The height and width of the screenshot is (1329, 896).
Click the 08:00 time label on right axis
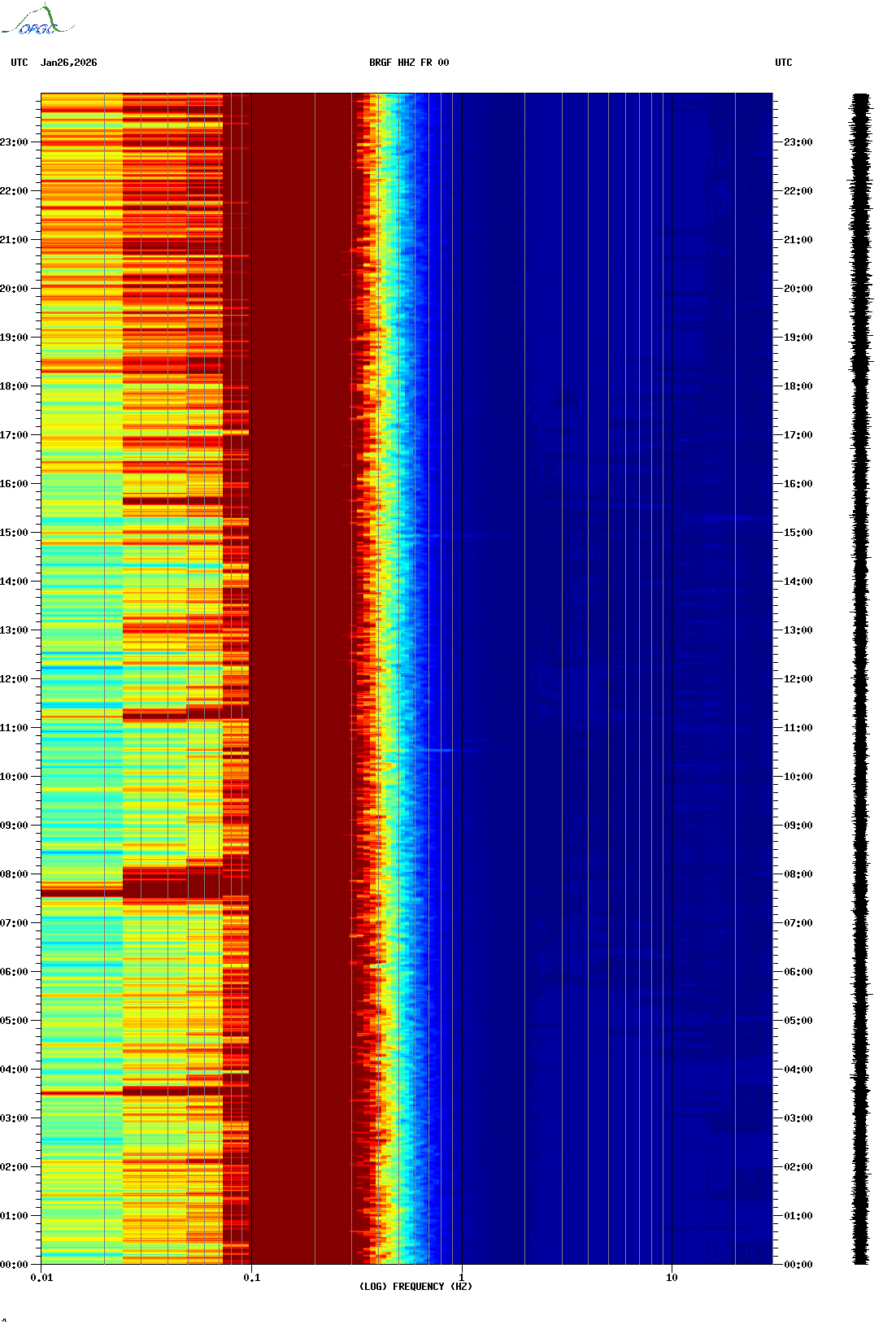pos(798,874)
